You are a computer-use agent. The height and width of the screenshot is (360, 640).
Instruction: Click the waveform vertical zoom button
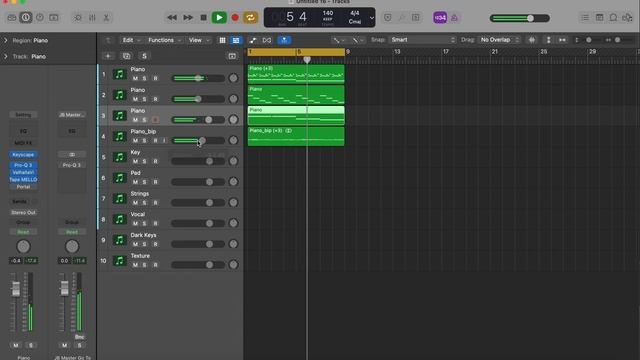click(532, 40)
